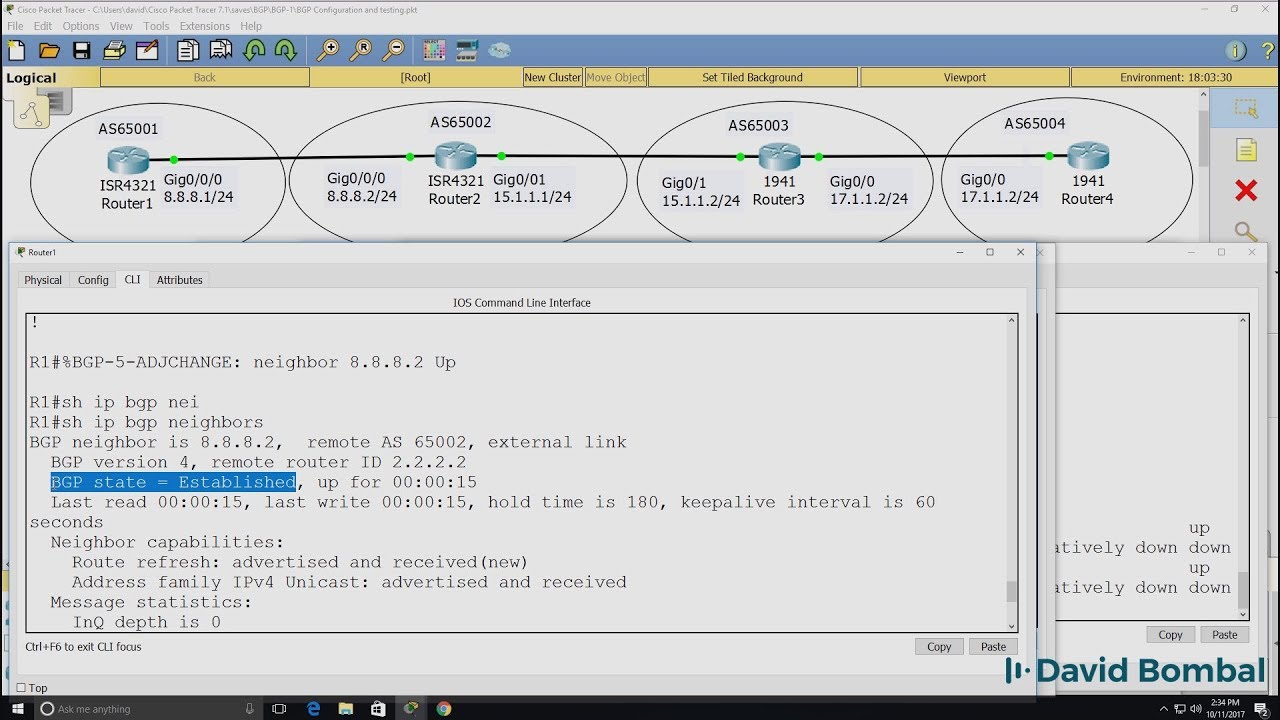
Task: Create a new Packet Tracer file
Action: (17, 50)
